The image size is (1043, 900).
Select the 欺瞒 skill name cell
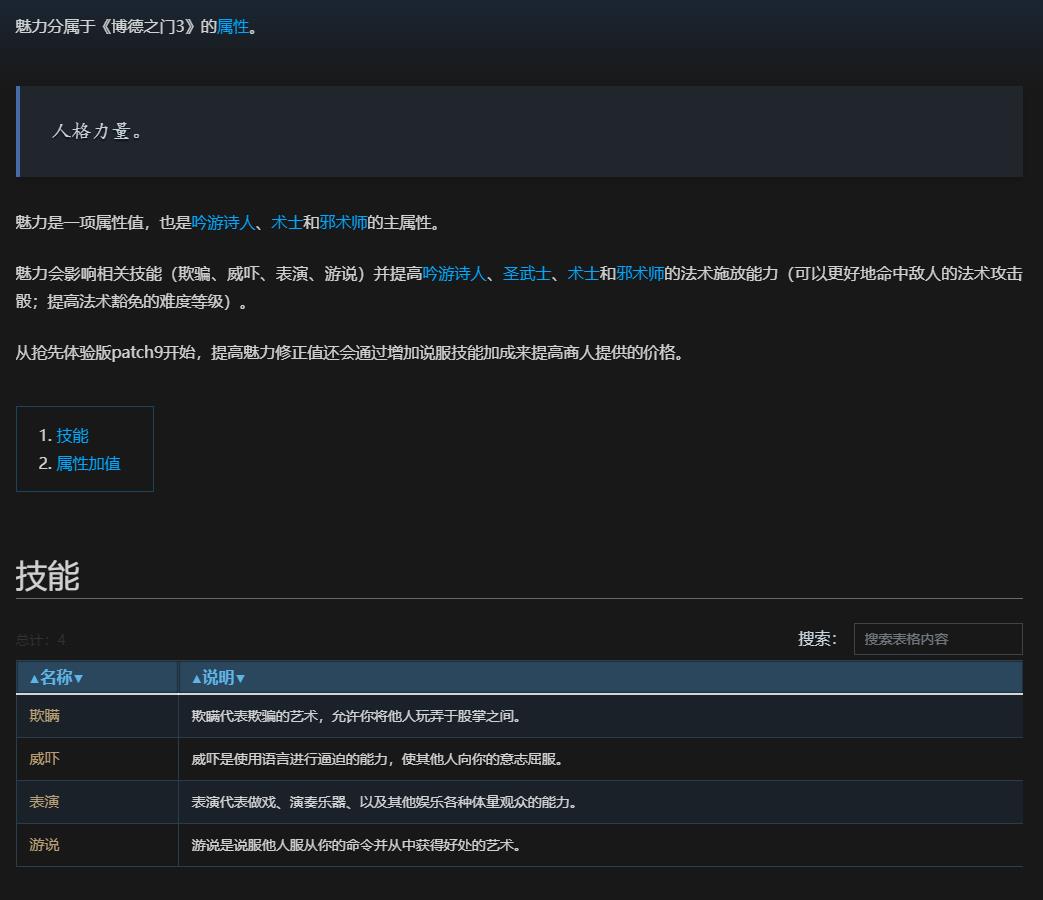[x=45, y=716]
